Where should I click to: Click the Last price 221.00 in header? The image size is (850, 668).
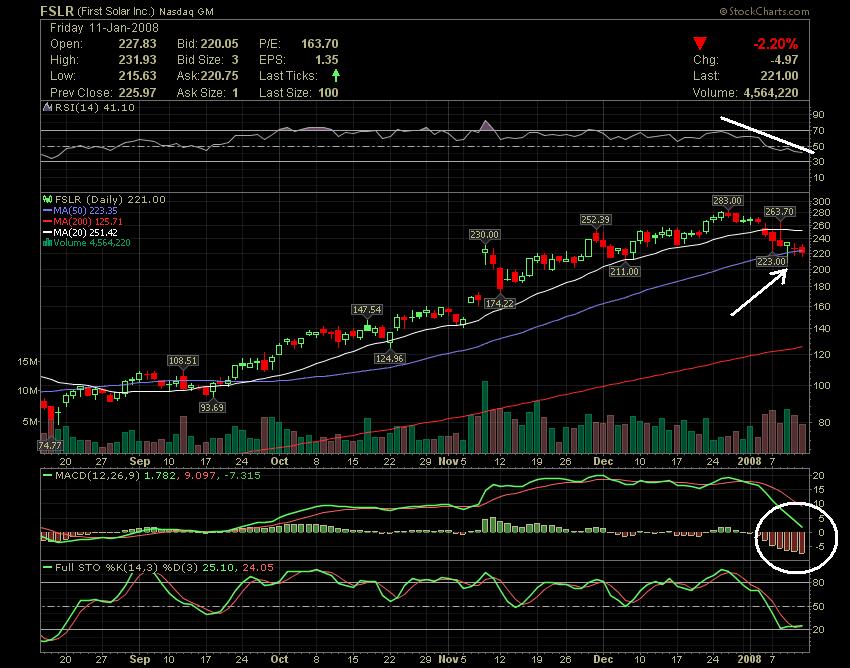(x=779, y=76)
